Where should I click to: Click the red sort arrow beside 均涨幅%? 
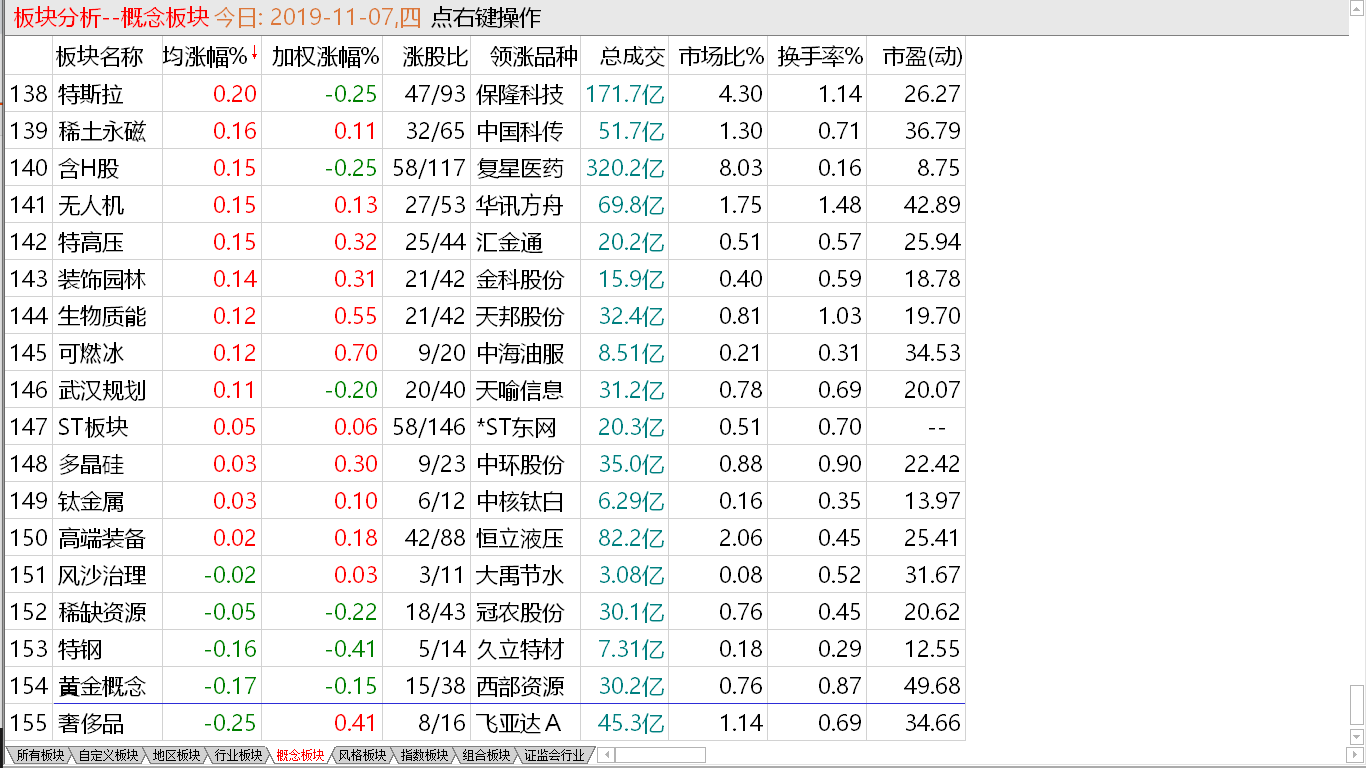pyautogui.click(x=254, y=54)
